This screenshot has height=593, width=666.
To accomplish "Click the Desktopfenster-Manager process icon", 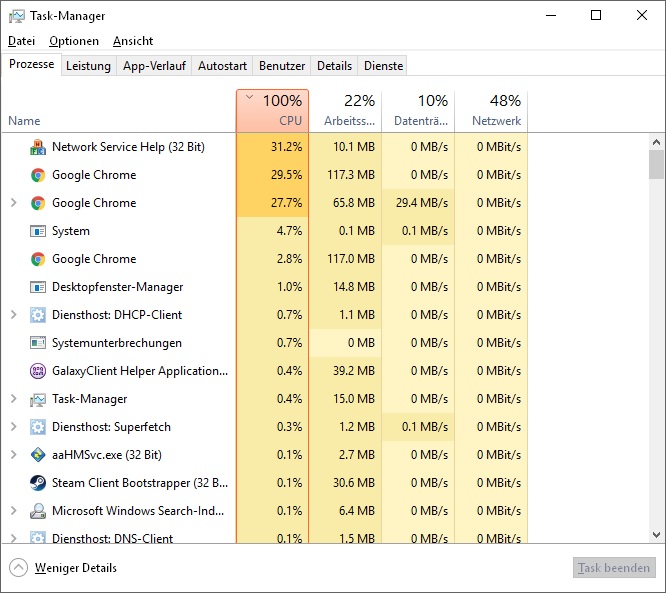I will click(38, 287).
